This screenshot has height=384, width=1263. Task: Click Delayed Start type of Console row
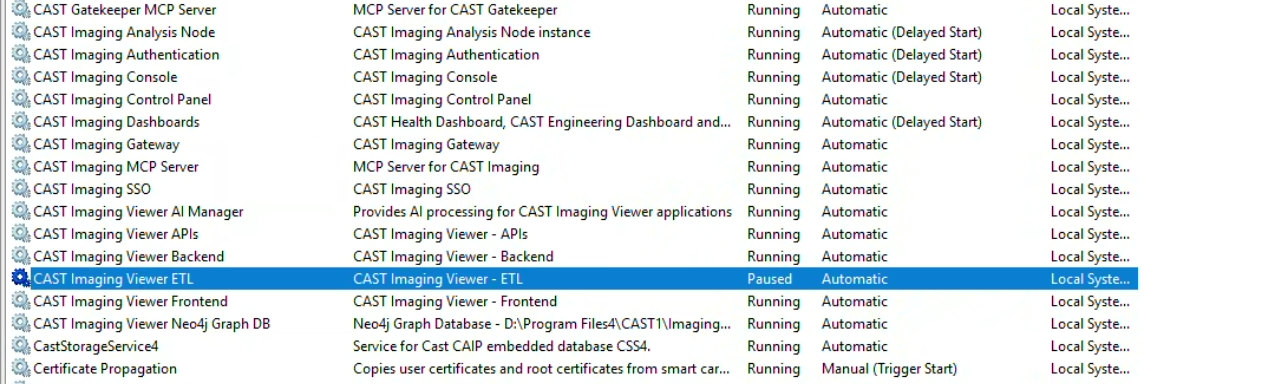pyautogui.click(x=901, y=77)
